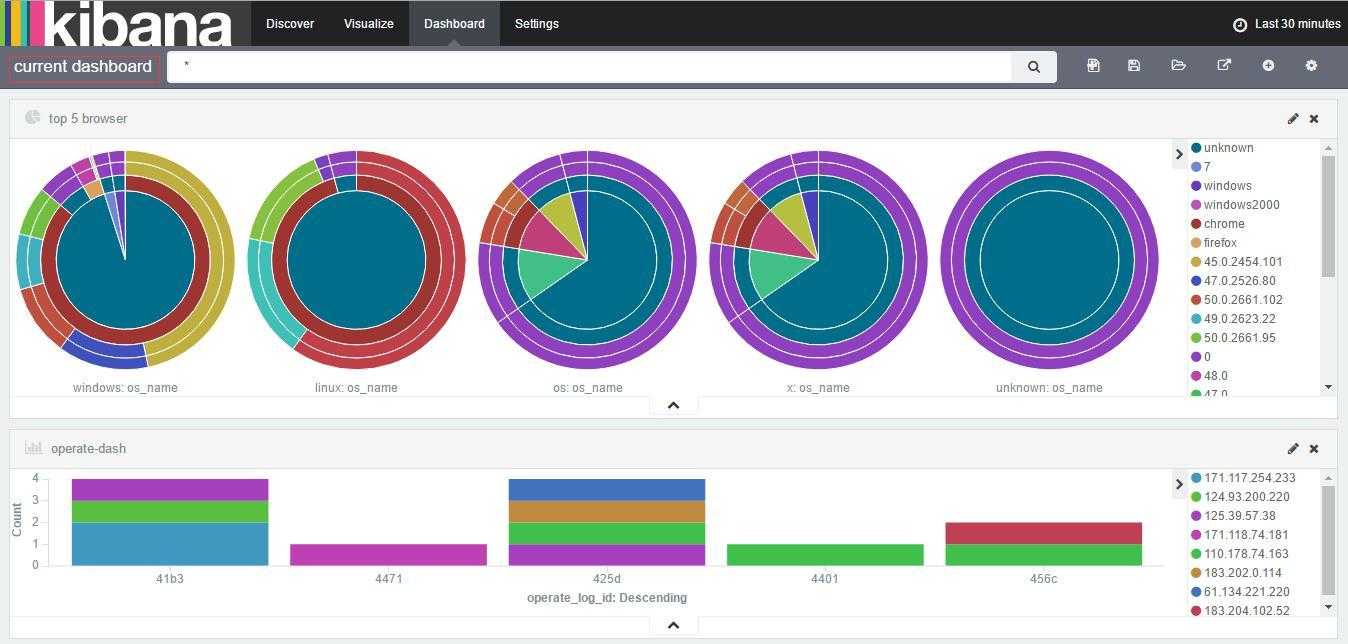
Task: Collapse the operate-dash legend
Action: click(1179, 484)
